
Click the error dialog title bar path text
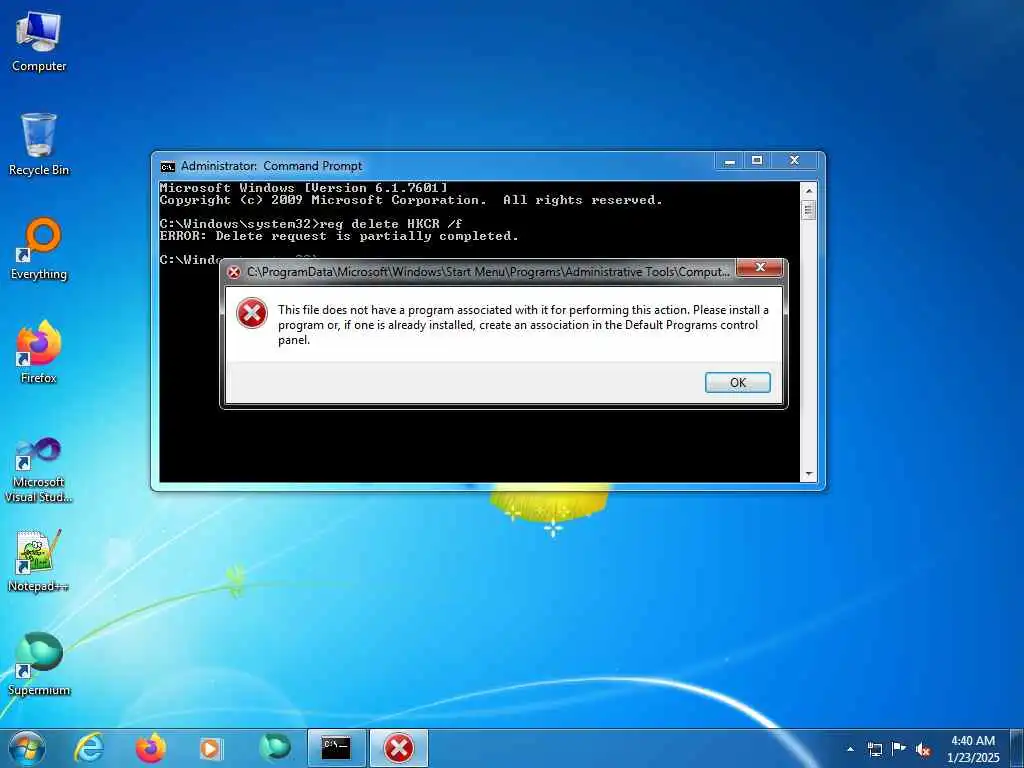[488, 272]
